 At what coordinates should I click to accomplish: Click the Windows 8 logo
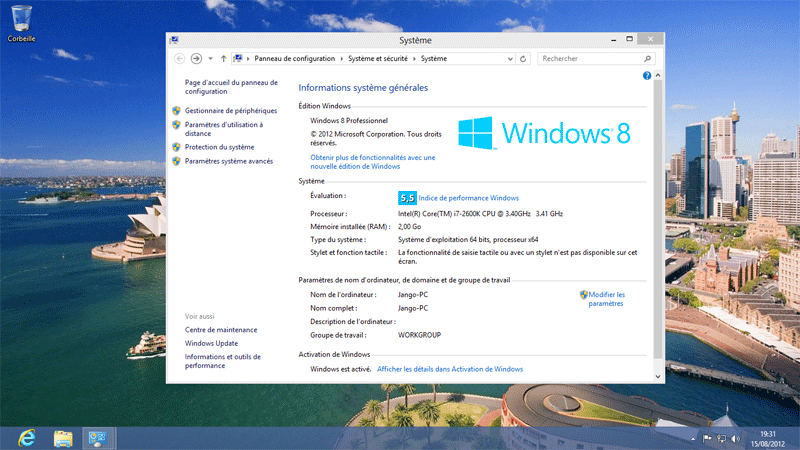coord(544,133)
